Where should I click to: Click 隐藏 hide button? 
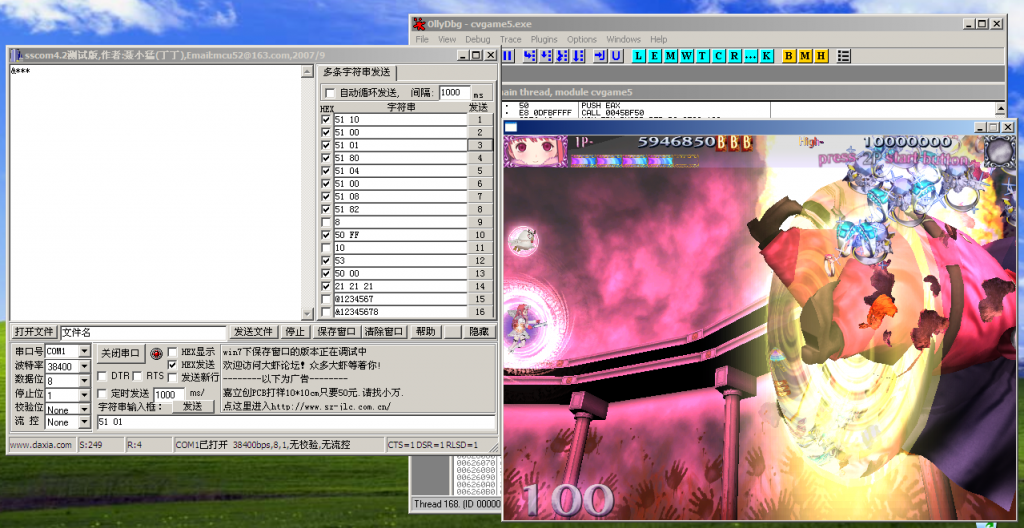(x=479, y=332)
